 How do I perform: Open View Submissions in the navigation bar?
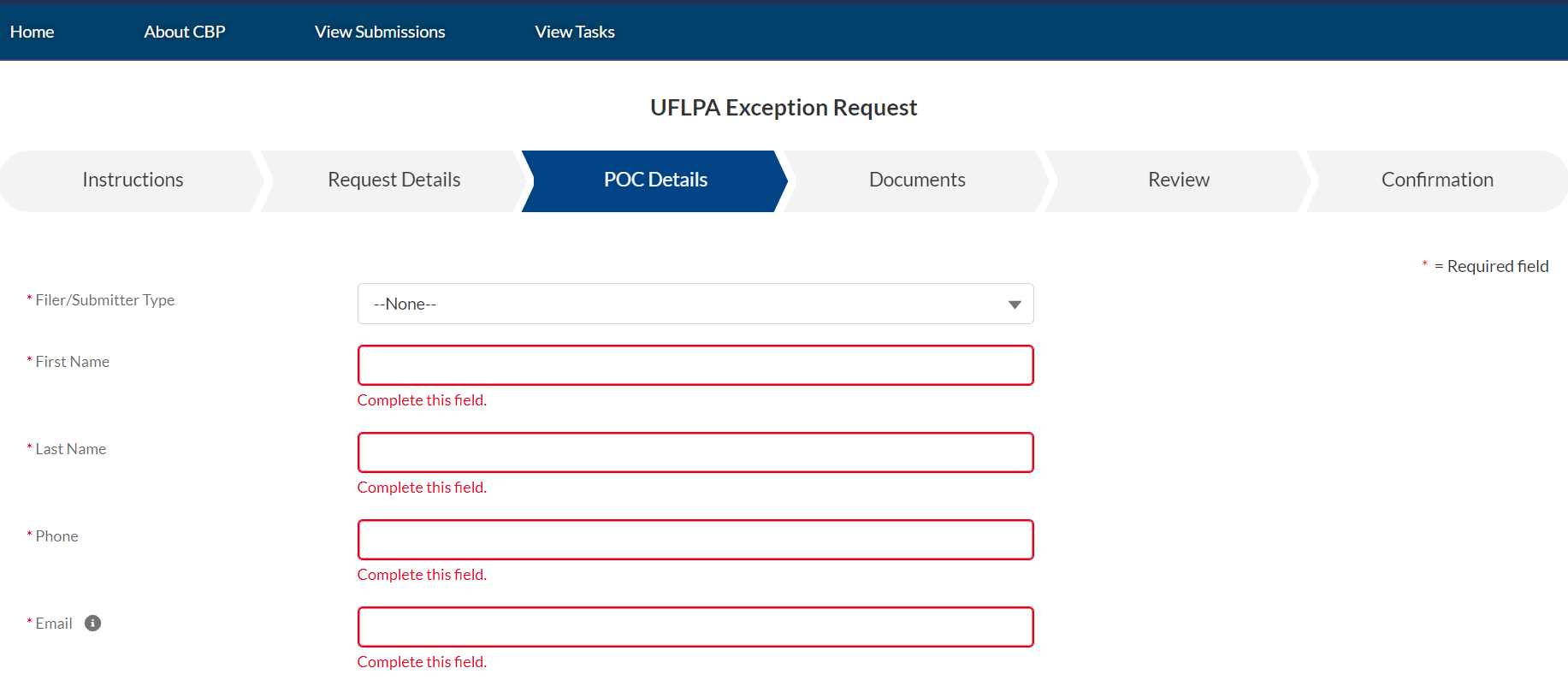[380, 32]
